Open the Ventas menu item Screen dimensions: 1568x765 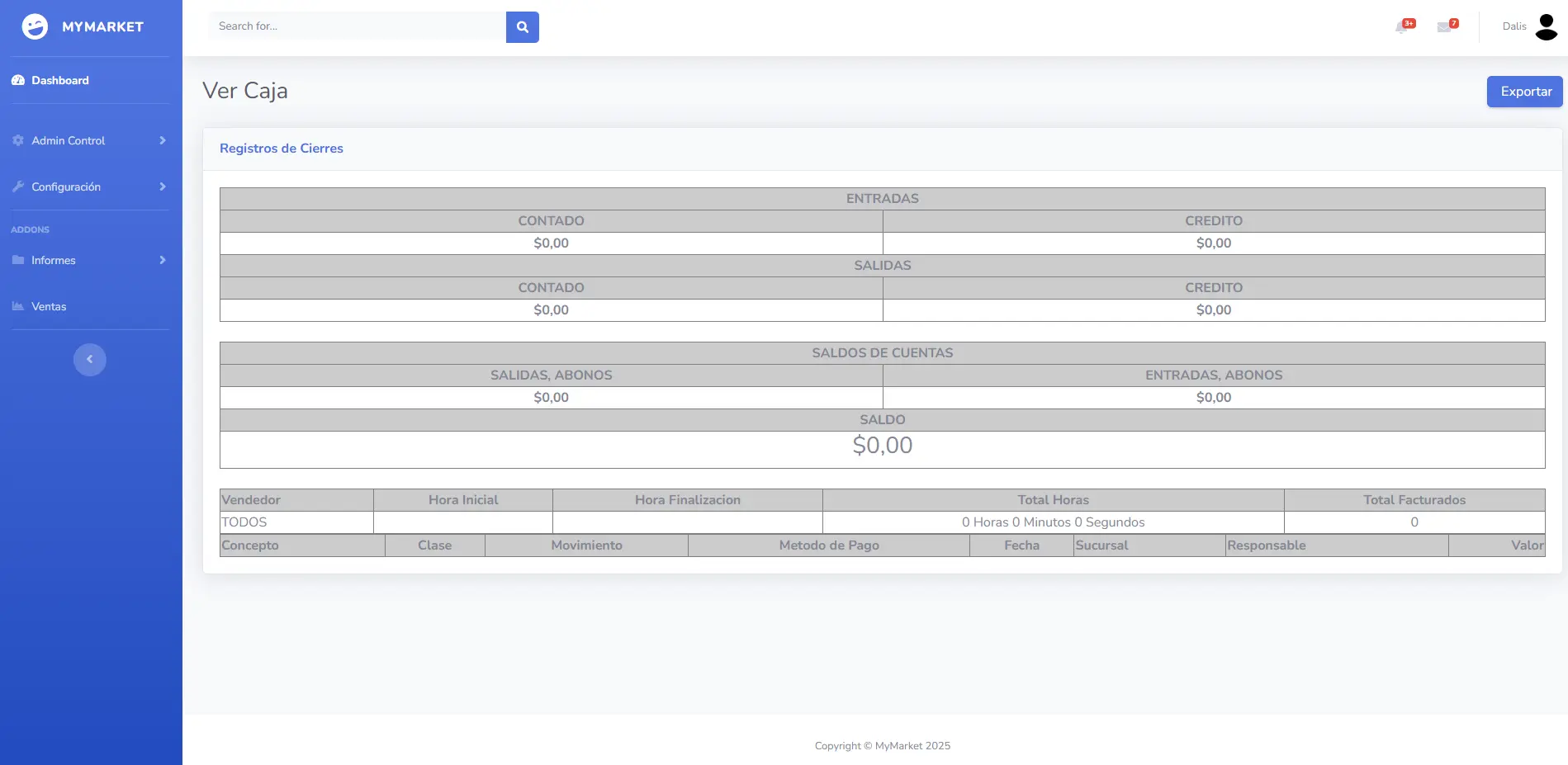(x=49, y=307)
